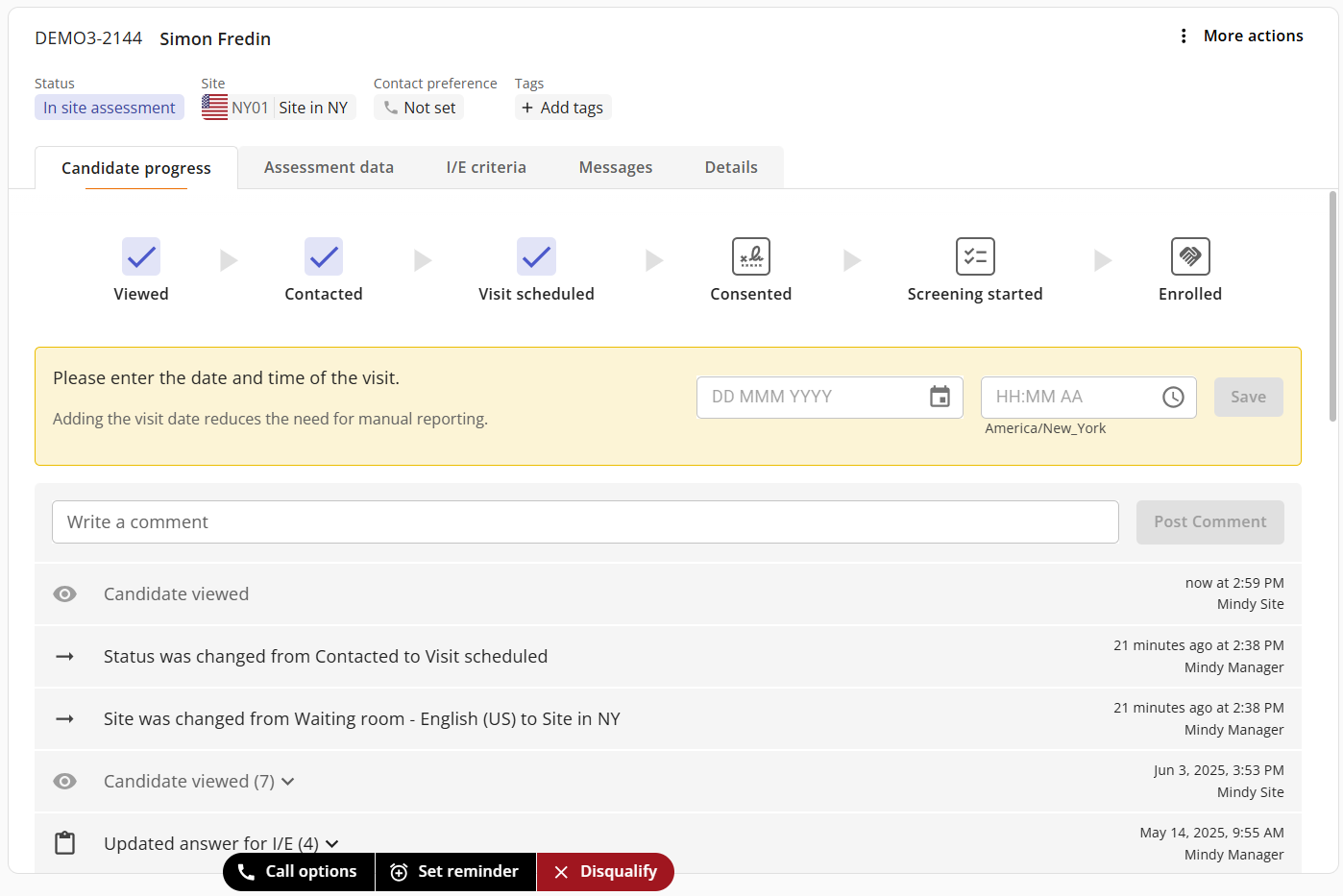Click the vertical scrollbar thumb
Screen dimensions: 1343x896
point(1332,306)
